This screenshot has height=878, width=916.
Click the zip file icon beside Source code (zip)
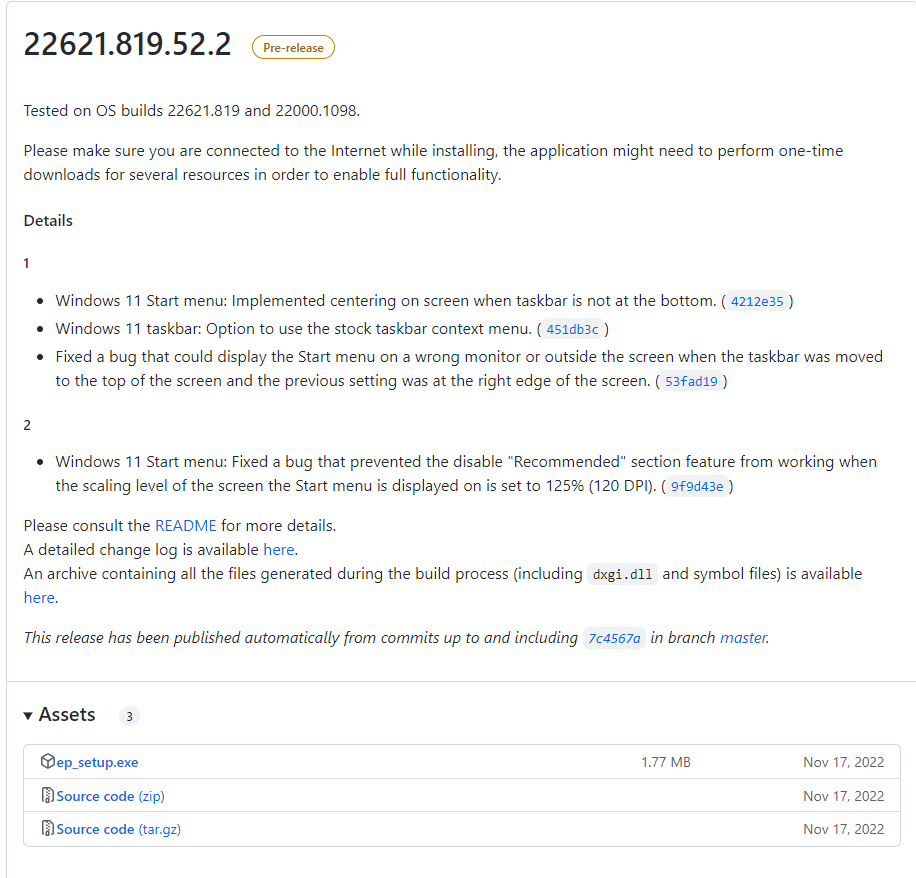[x=47, y=795]
